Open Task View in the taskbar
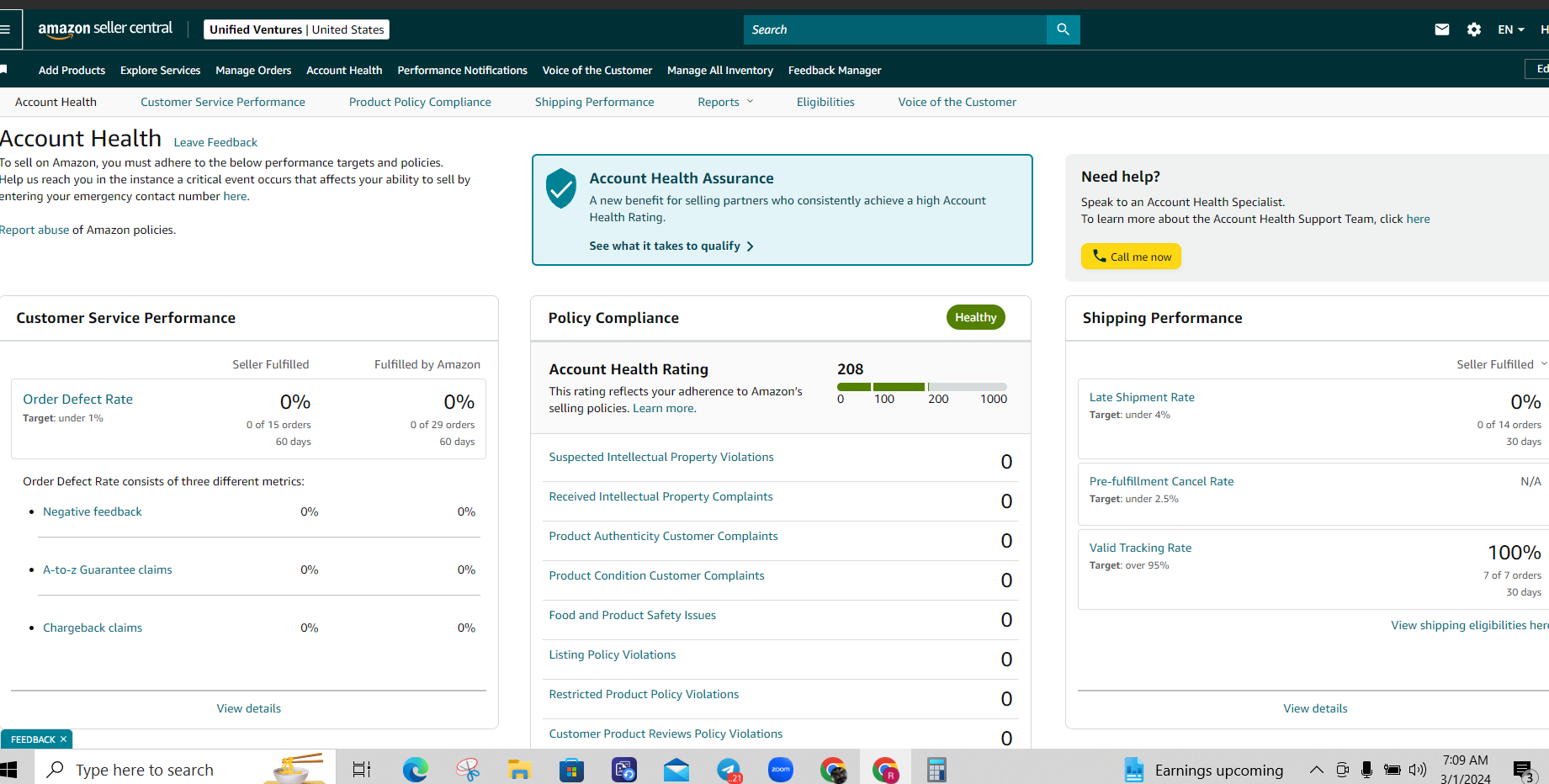The image size is (1549, 784). tap(362, 770)
